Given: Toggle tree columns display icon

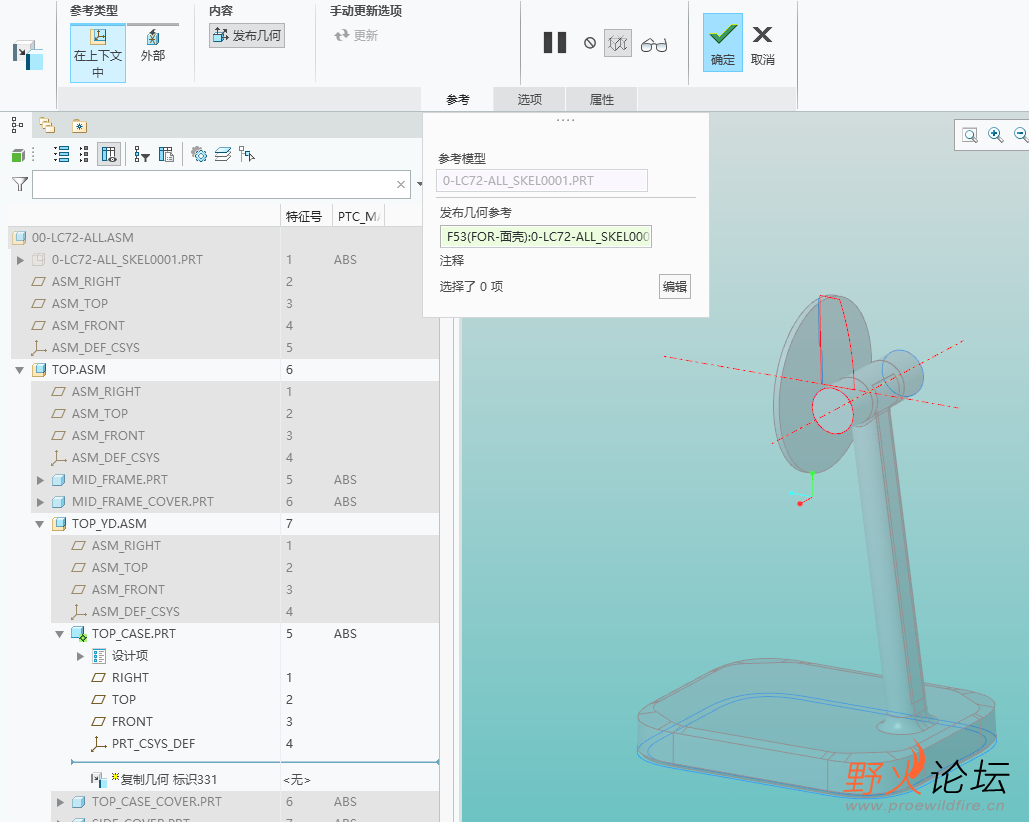Looking at the screenshot, I should click(109, 154).
